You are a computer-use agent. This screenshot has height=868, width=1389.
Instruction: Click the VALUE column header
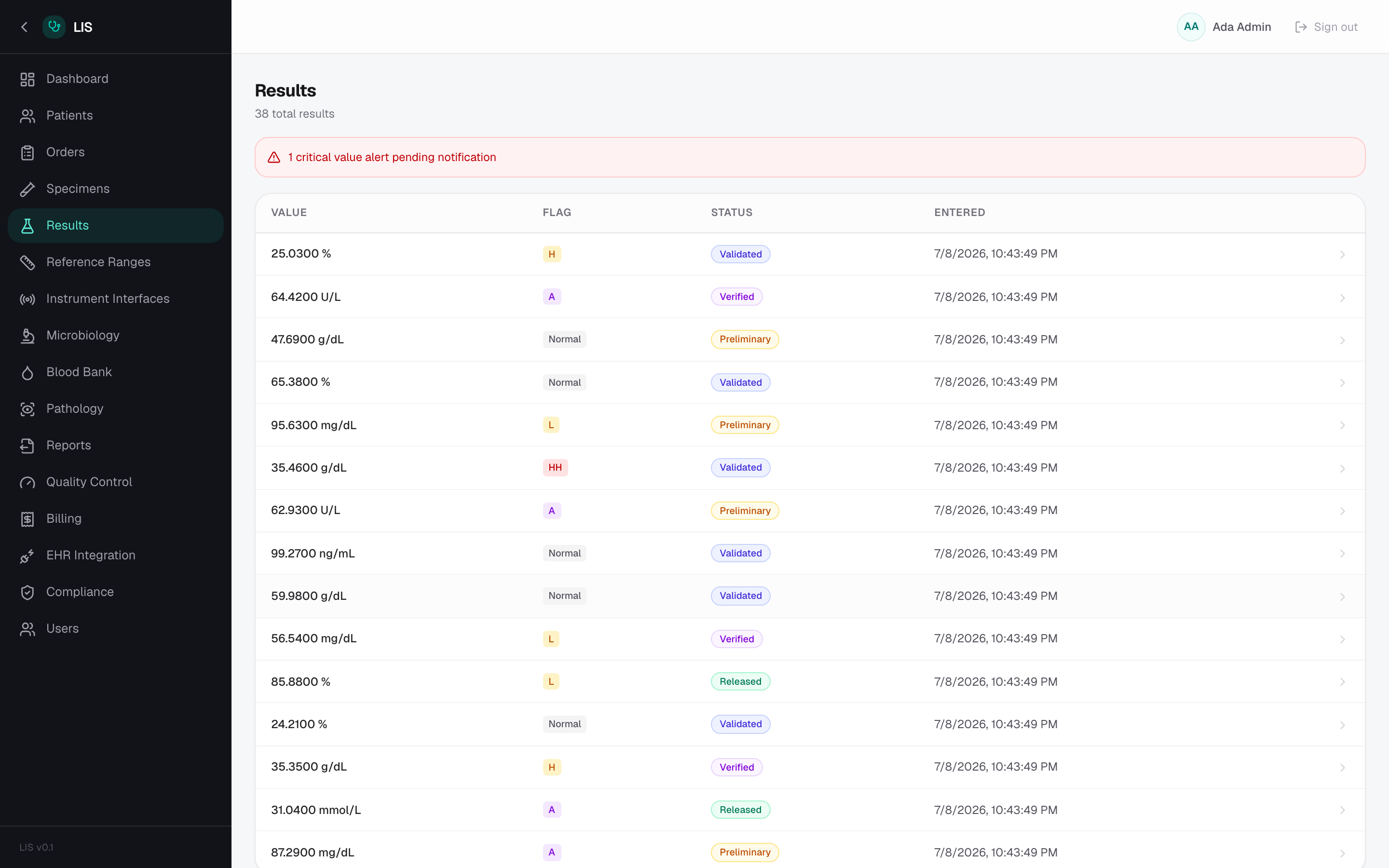[x=289, y=212]
